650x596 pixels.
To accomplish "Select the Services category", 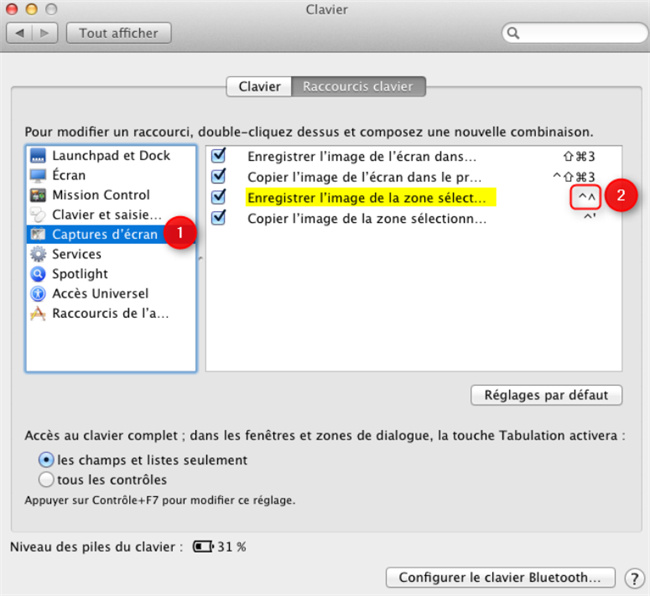I will pos(111,254).
